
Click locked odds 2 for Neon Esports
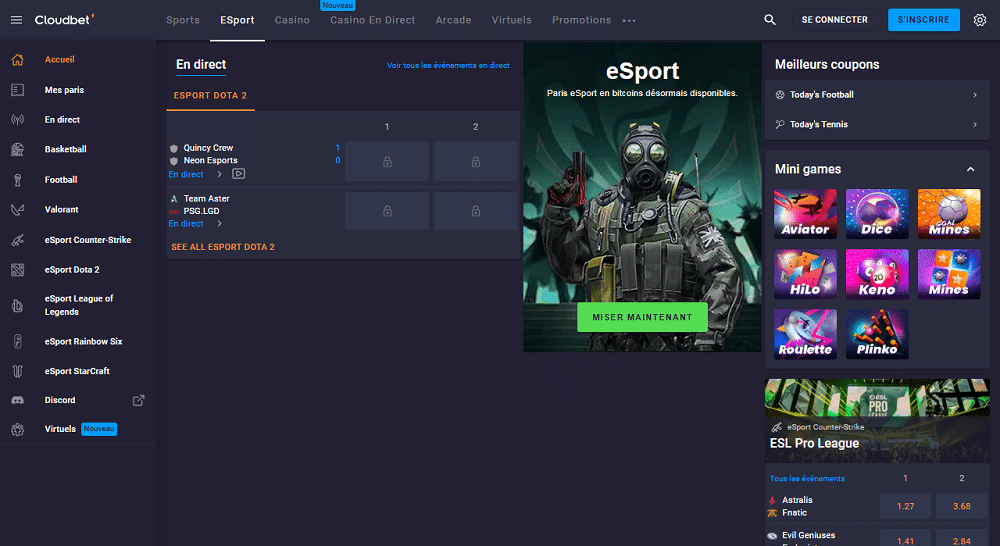[x=476, y=161]
